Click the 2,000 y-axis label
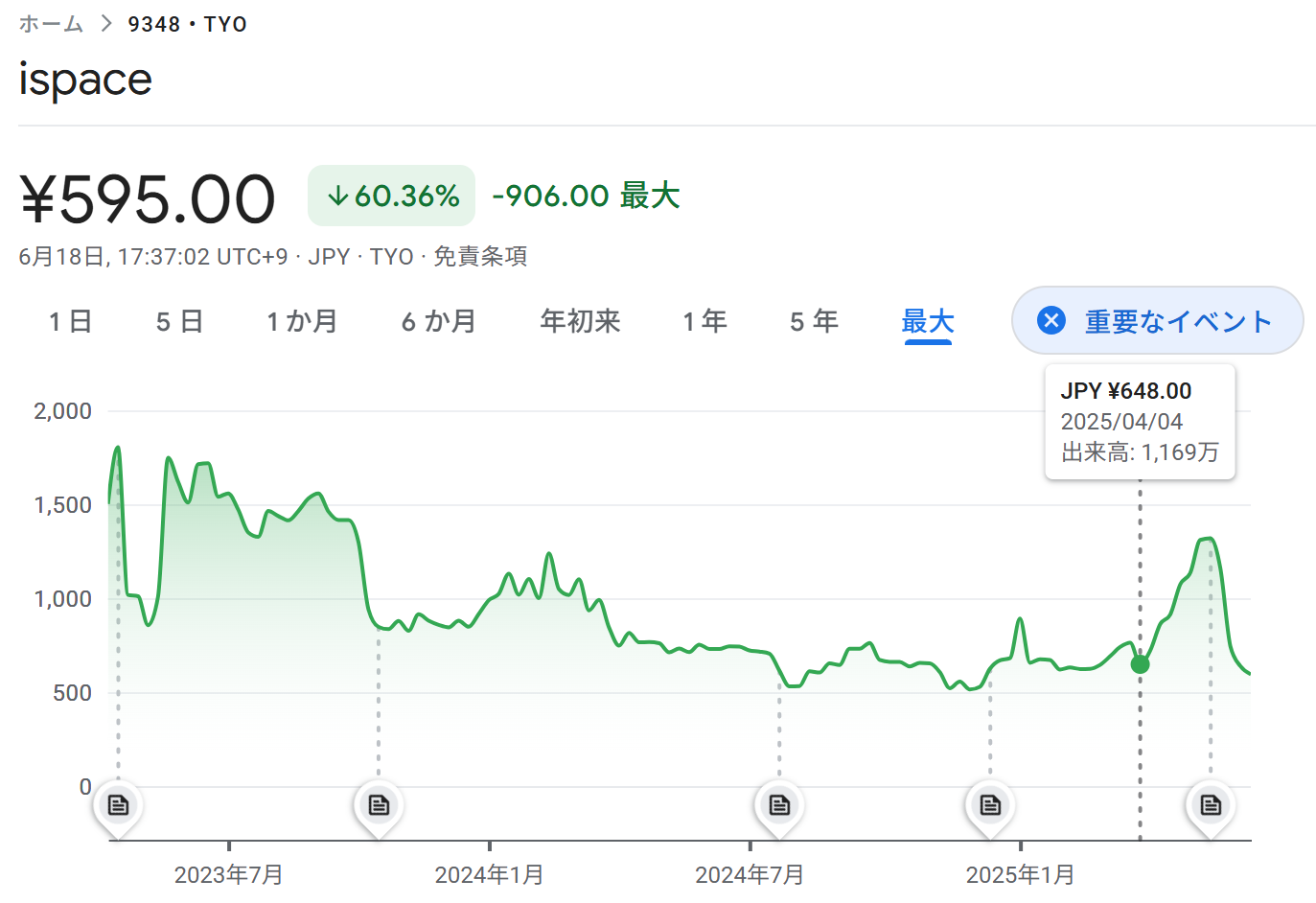The height and width of the screenshot is (903, 1316). [63, 411]
